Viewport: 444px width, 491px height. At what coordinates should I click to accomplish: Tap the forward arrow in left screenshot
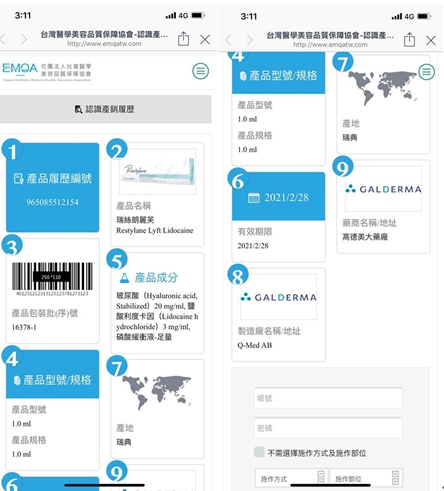coord(24,39)
